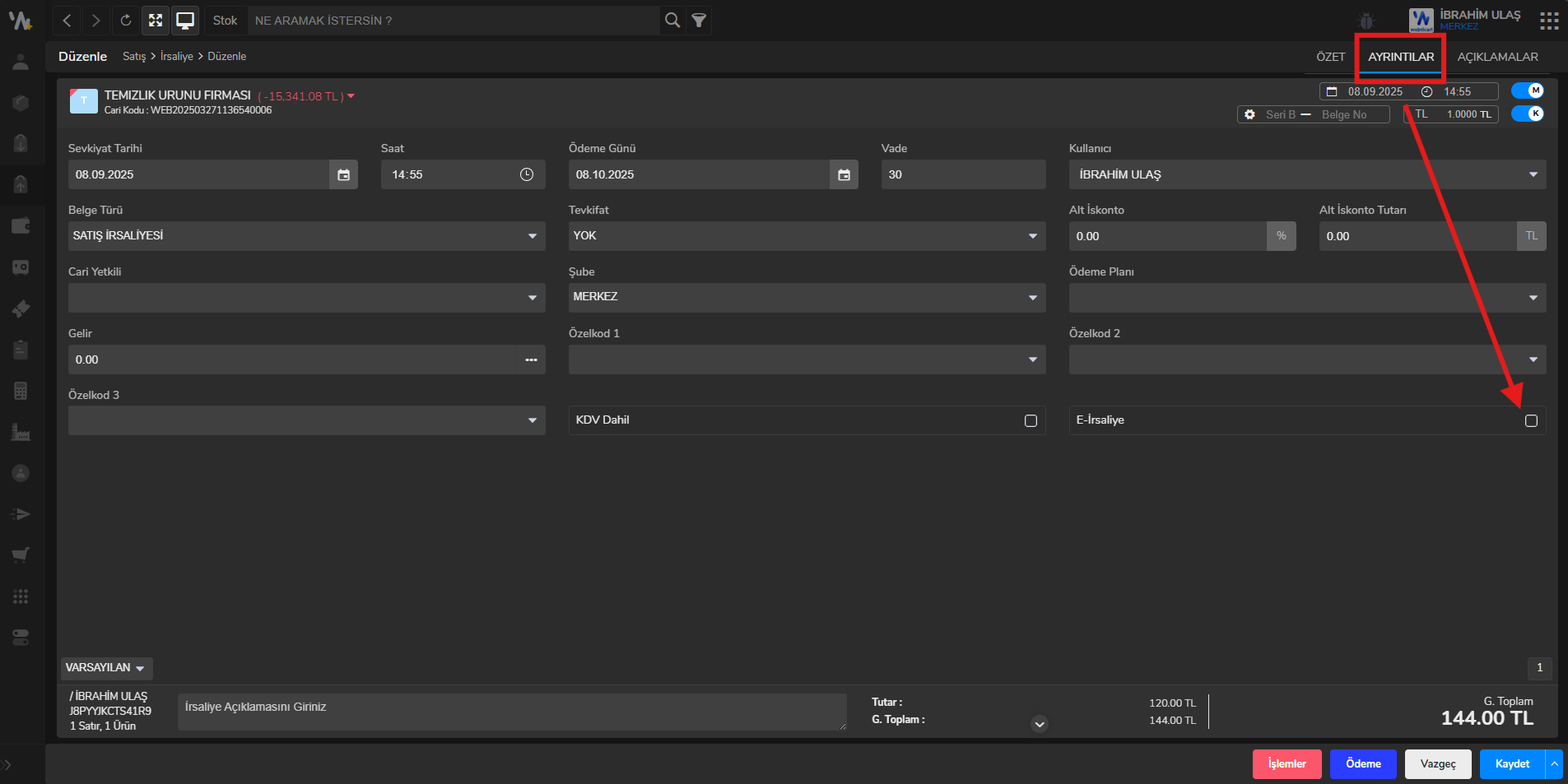1568x784 pixels.
Task: Check the KDV Dahil checkbox
Action: (x=1031, y=420)
